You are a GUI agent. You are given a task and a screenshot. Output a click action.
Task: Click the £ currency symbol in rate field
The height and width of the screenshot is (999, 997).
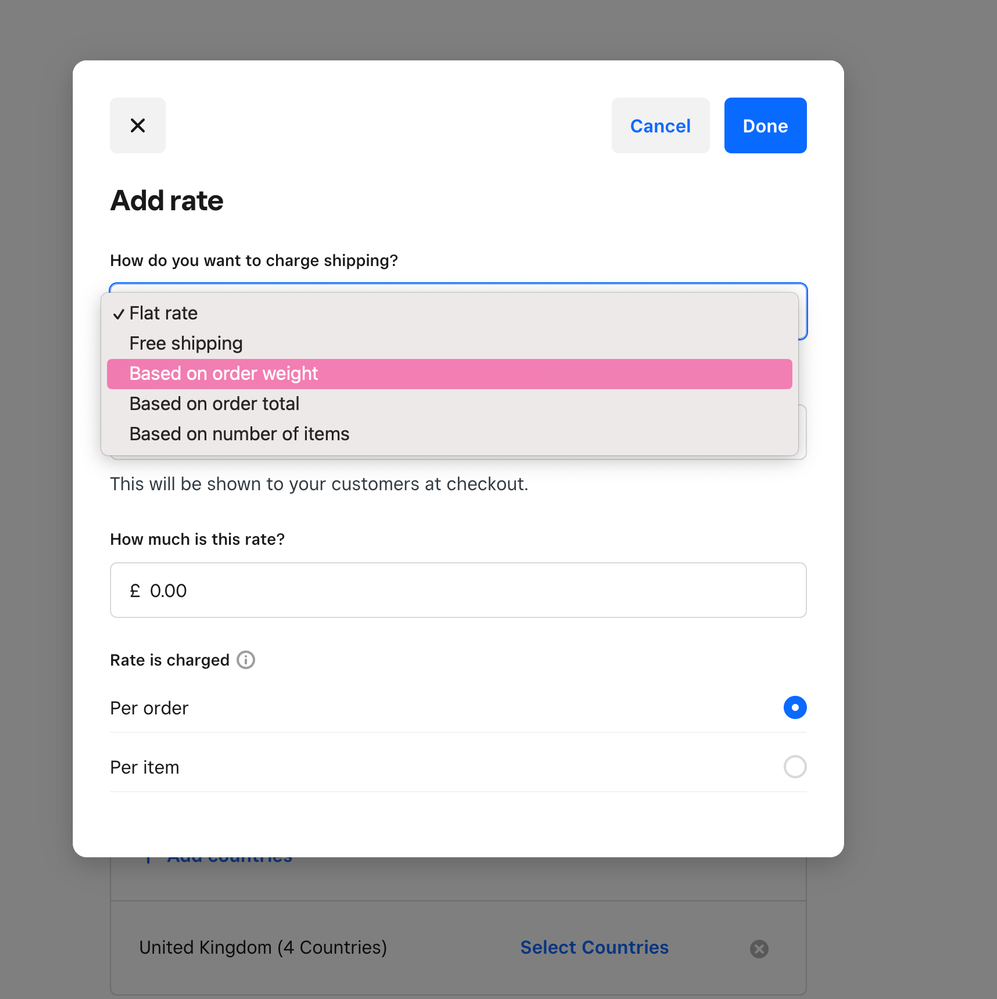click(135, 591)
